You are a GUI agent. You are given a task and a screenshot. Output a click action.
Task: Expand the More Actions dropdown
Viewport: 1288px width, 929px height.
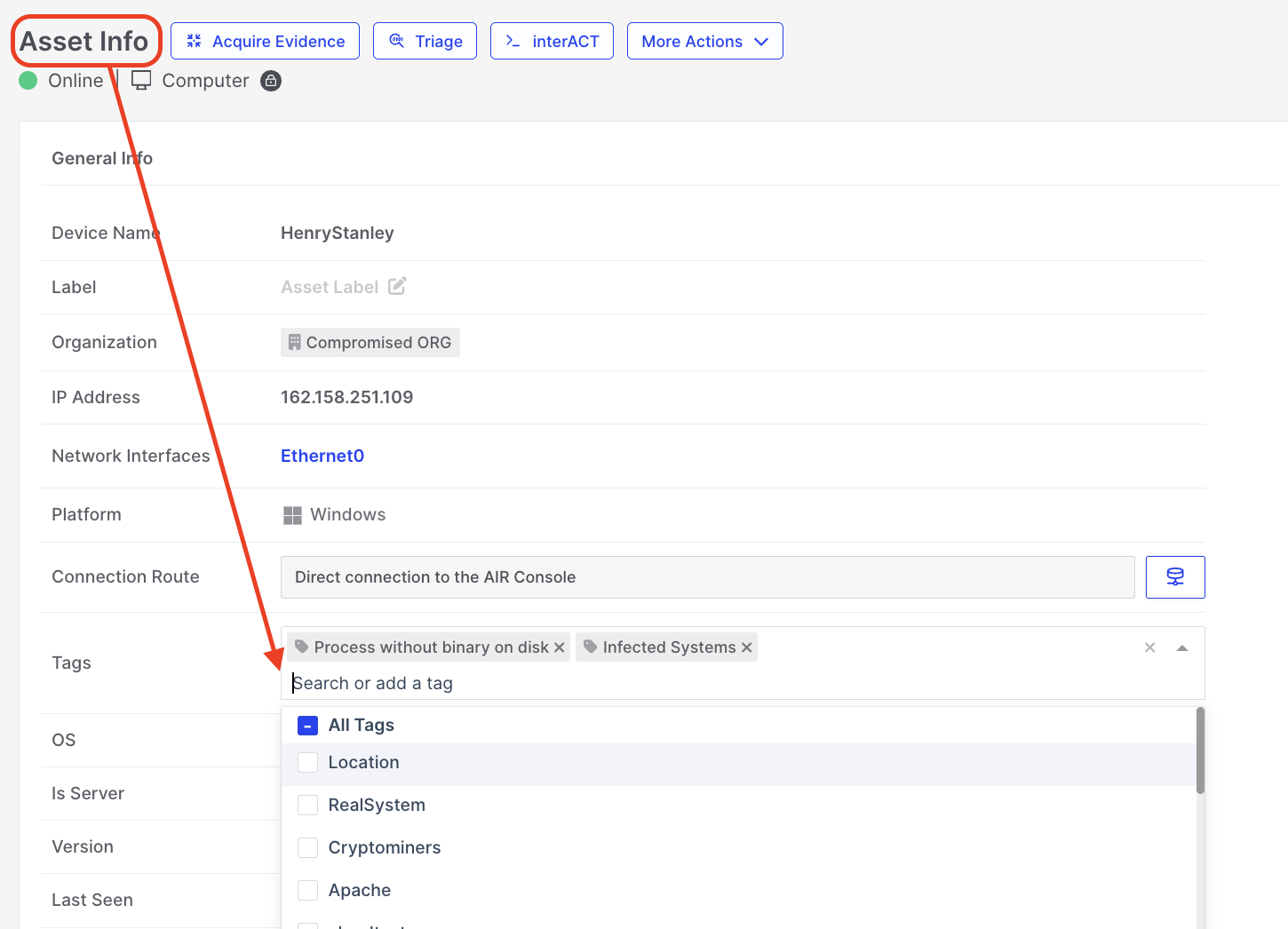[x=704, y=42]
